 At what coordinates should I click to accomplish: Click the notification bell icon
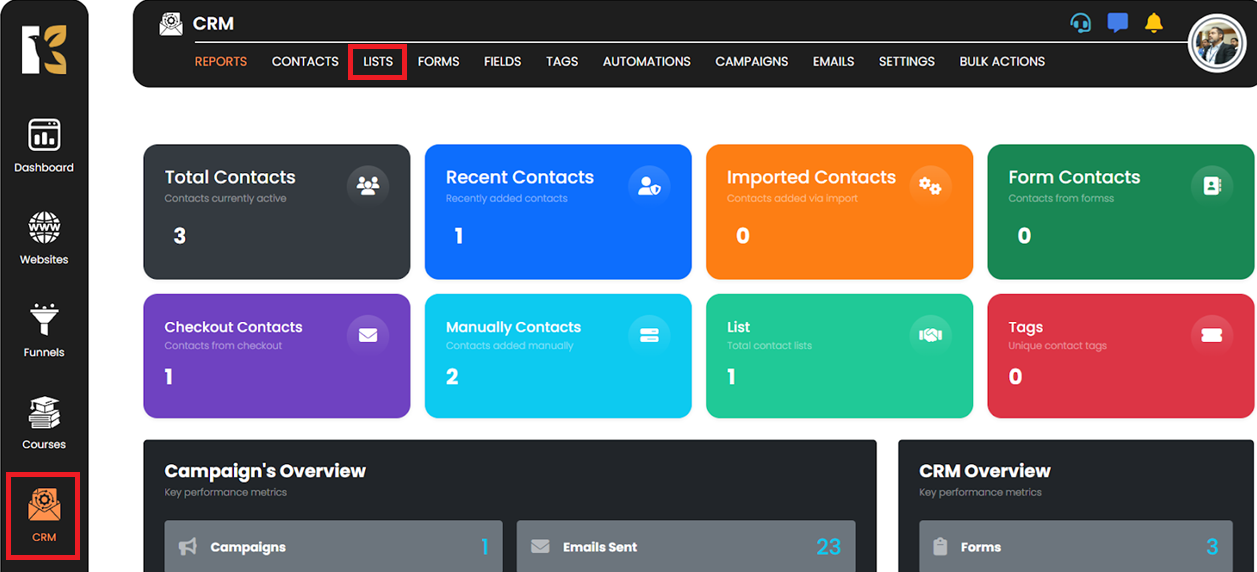(1154, 23)
